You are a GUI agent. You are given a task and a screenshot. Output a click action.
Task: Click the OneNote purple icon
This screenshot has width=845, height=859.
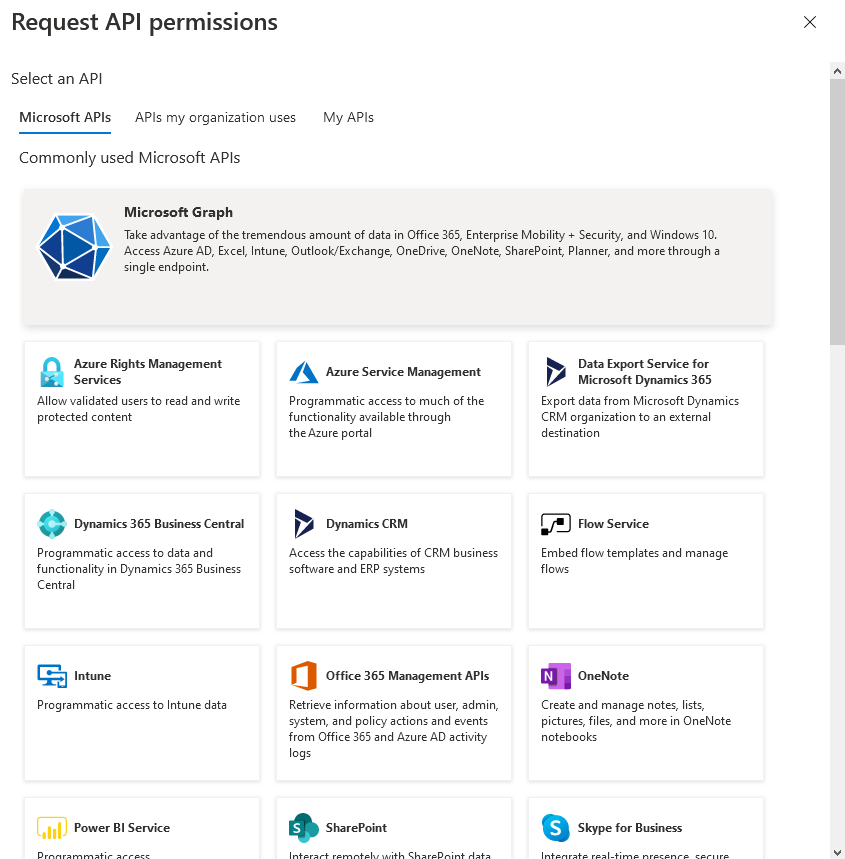(x=556, y=676)
